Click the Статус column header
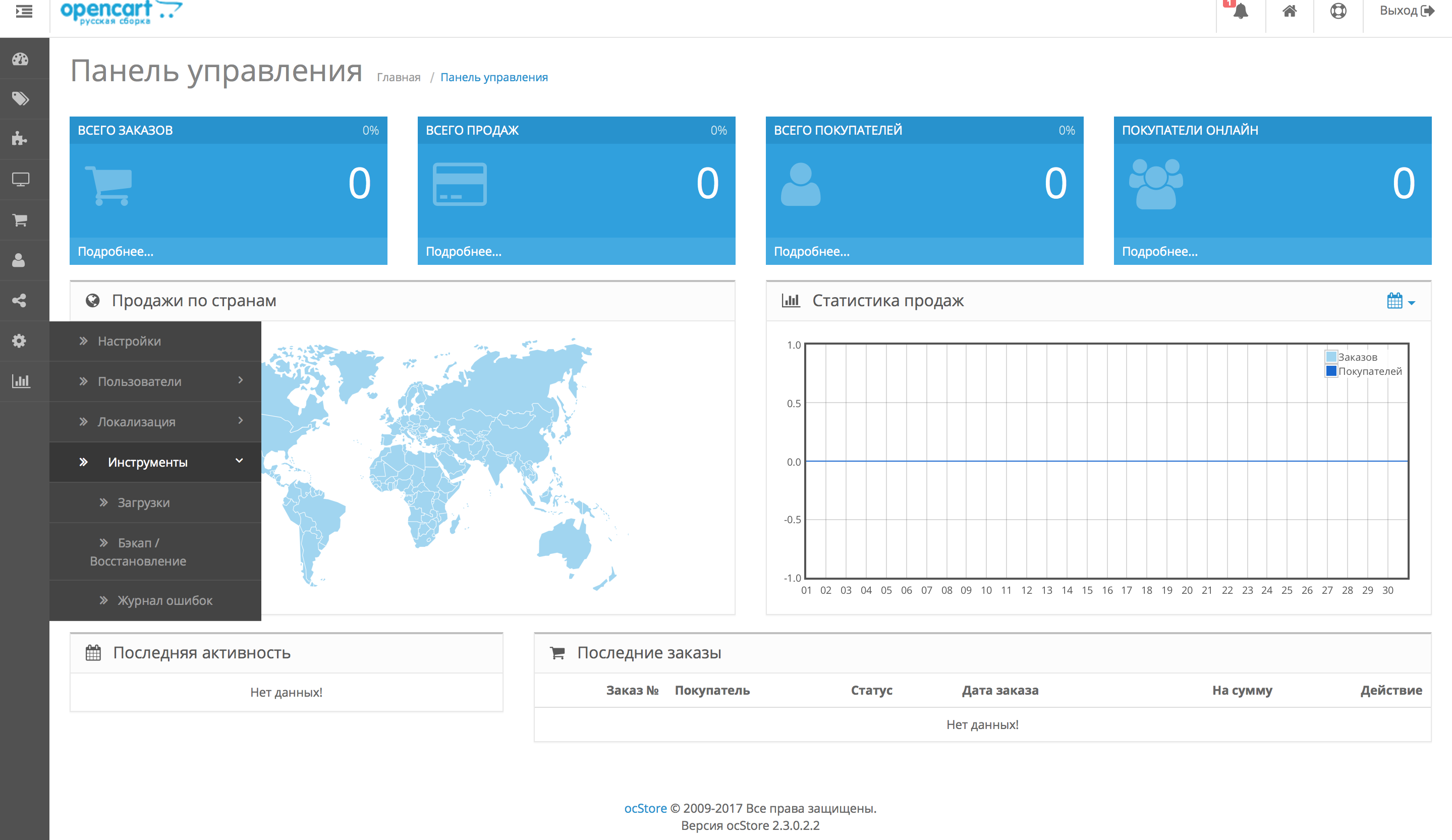Image resolution: width=1452 pixels, height=840 pixels. [871, 690]
